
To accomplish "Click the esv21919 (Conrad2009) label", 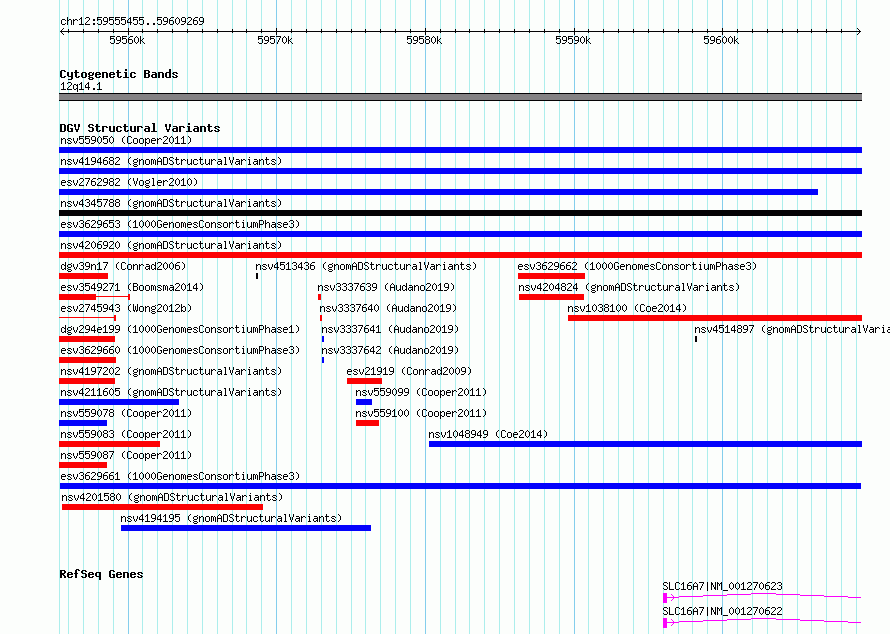I will coord(409,371).
